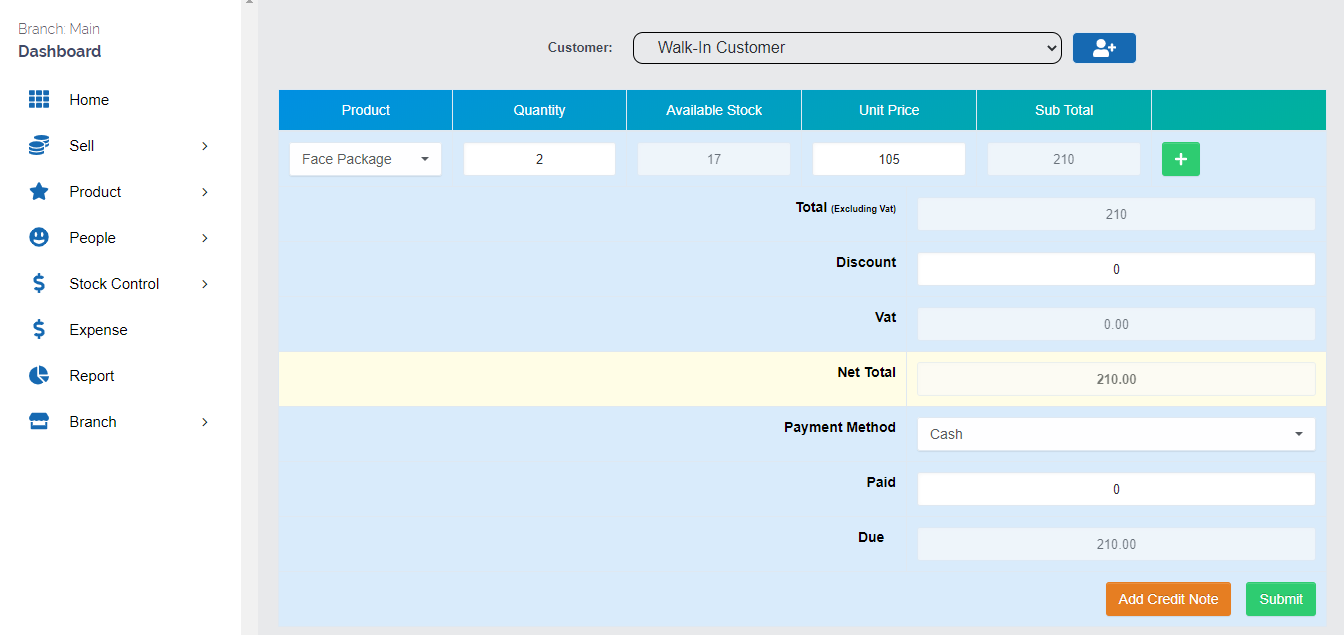Expand the Sell menu chevron
1344x635 pixels.
point(205,145)
